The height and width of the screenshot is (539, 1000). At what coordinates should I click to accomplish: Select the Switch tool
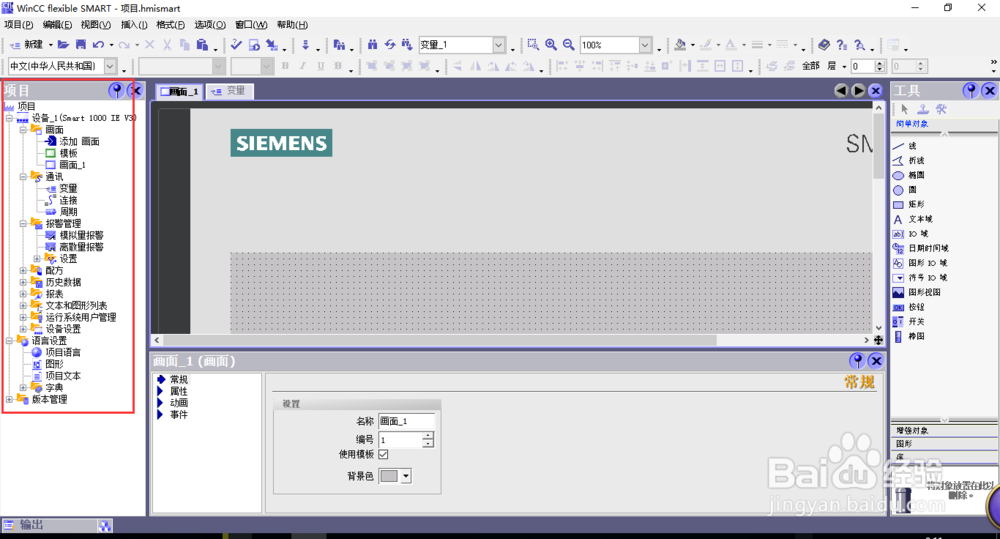click(x=908, y=322)
